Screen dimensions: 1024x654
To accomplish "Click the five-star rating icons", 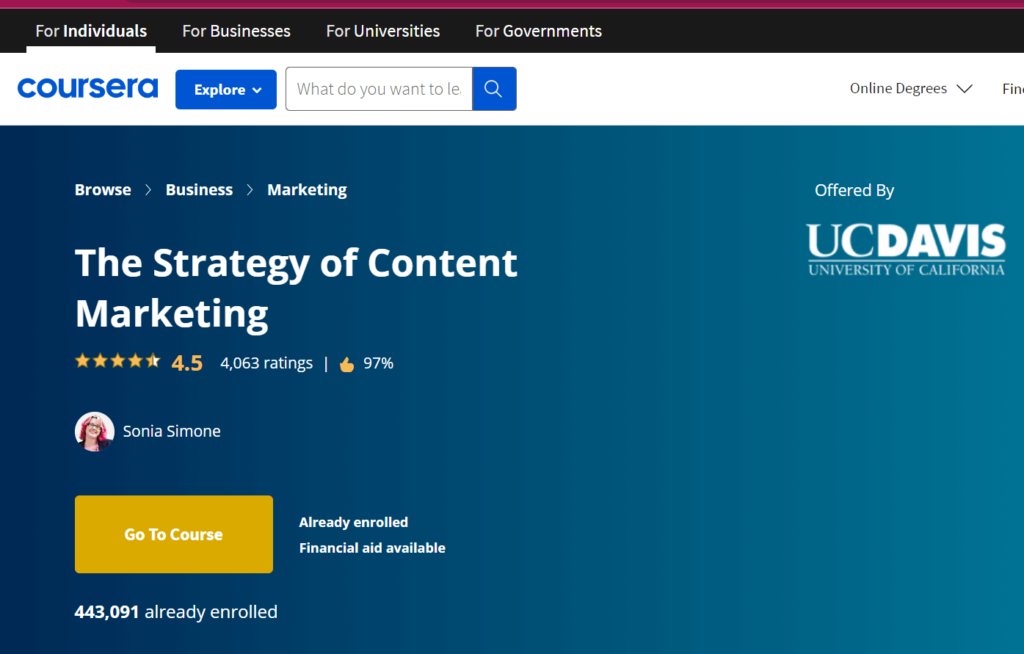I will pos(117,362).
